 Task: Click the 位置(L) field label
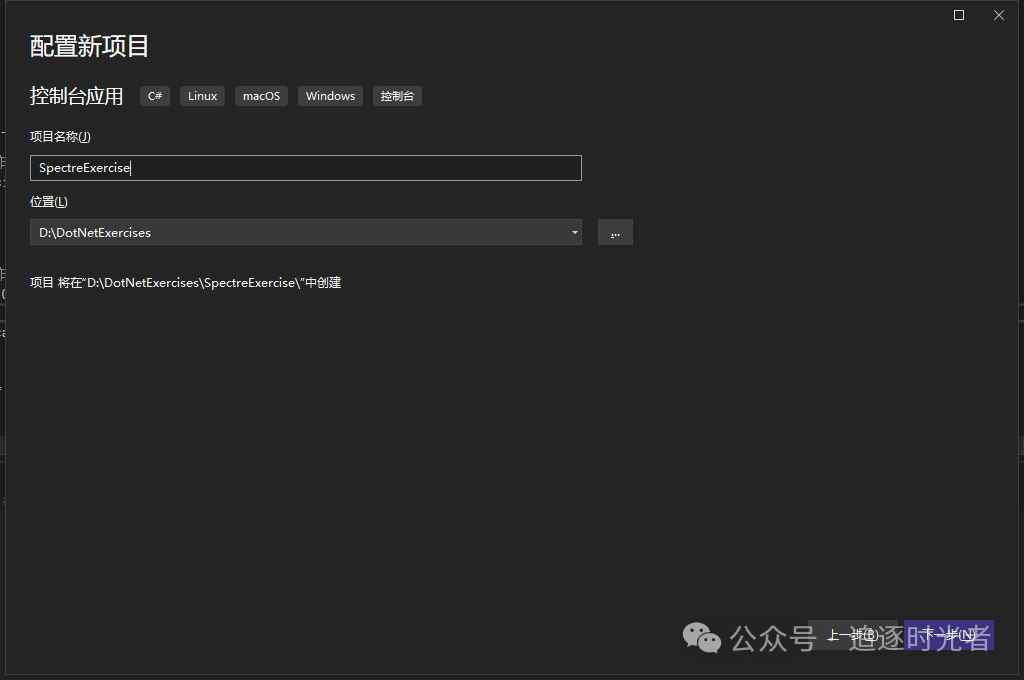48,201
